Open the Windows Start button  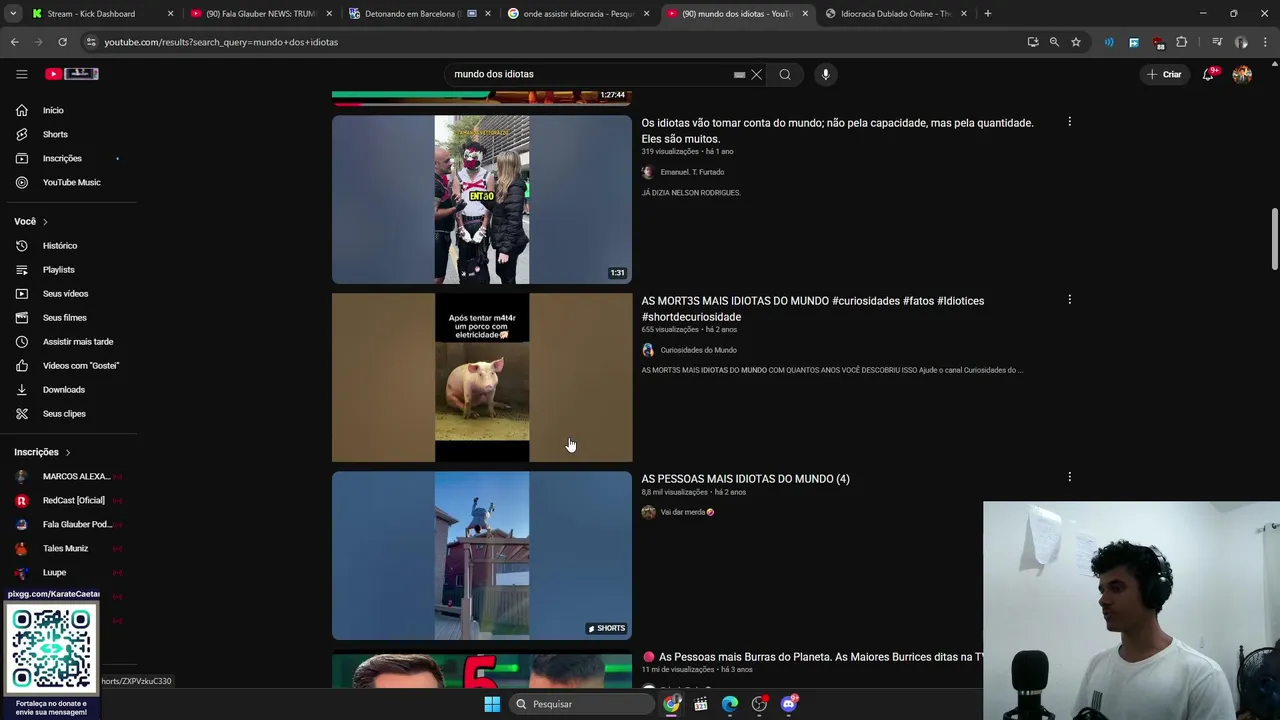[492, 704]
